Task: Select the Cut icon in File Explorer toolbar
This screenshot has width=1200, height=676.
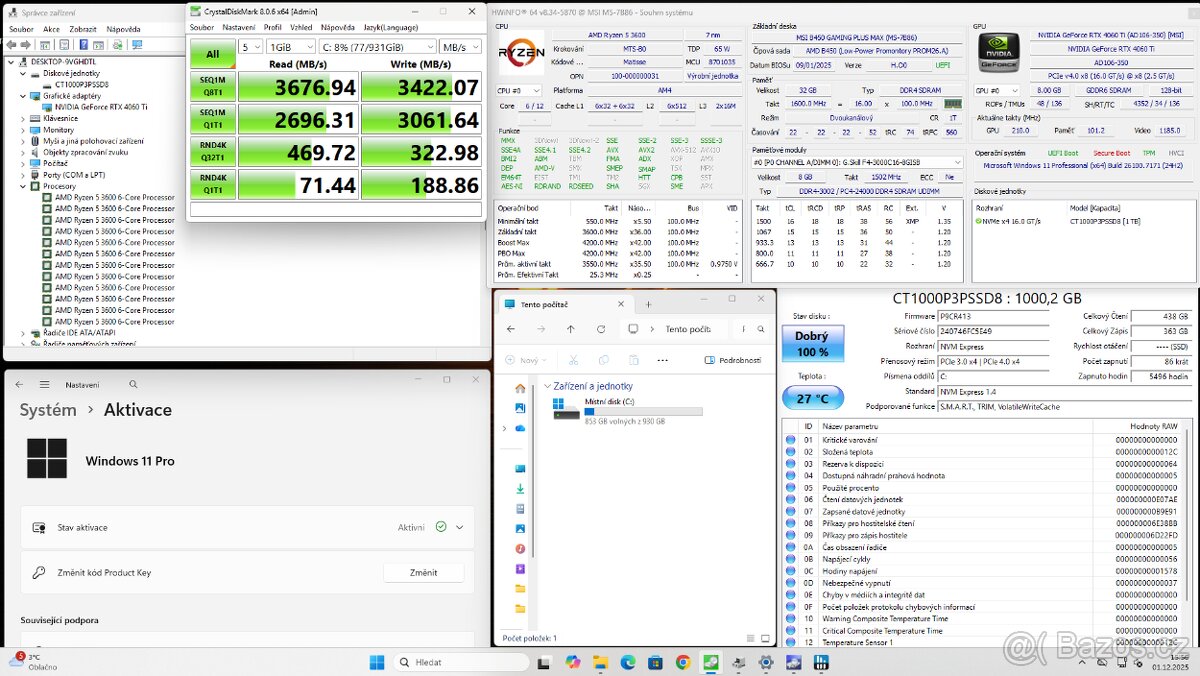Action: [x=573, y=360]
